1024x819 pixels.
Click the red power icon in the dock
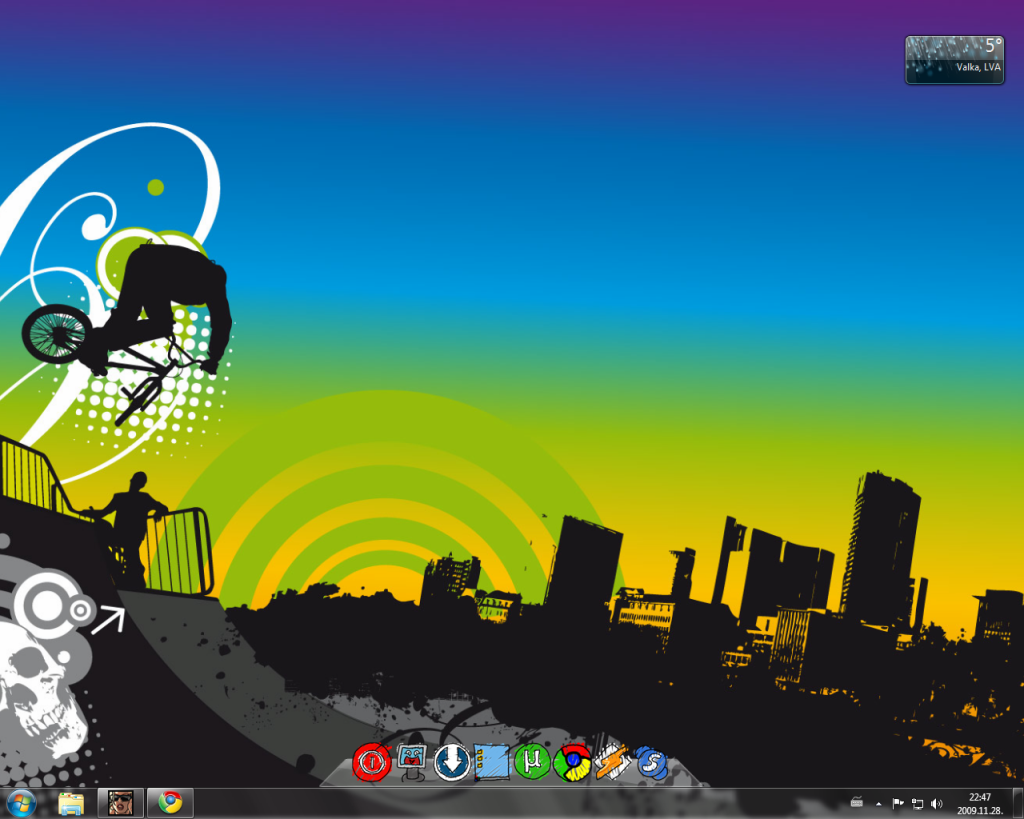coord(372,762)
